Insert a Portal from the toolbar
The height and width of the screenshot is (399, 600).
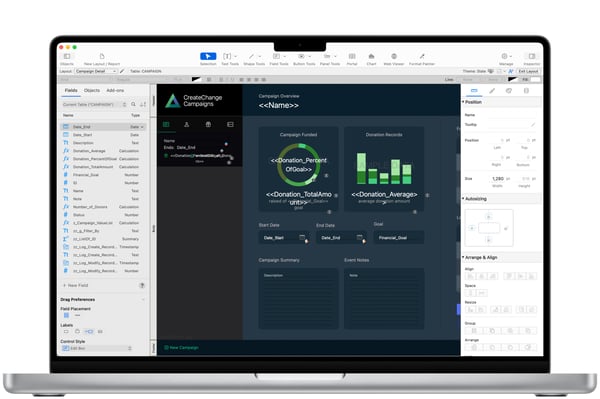pos(352,56)
